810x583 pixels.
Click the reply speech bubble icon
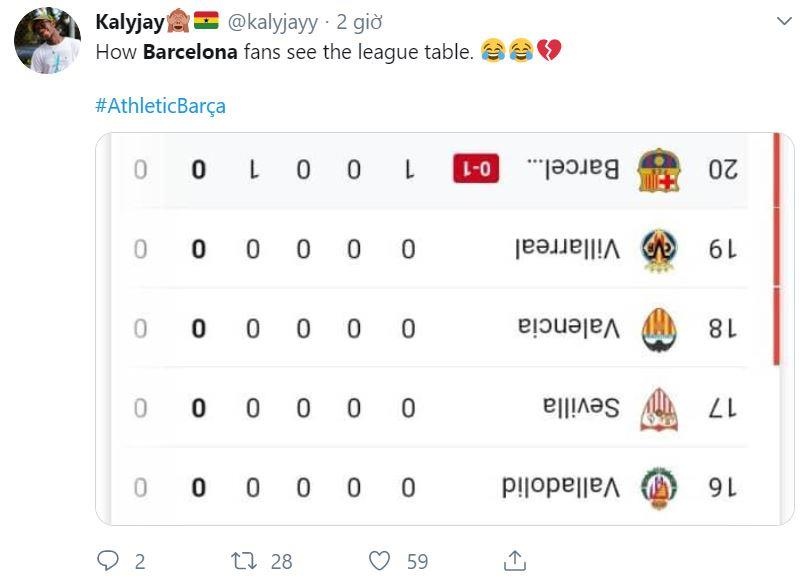[110, 562]
